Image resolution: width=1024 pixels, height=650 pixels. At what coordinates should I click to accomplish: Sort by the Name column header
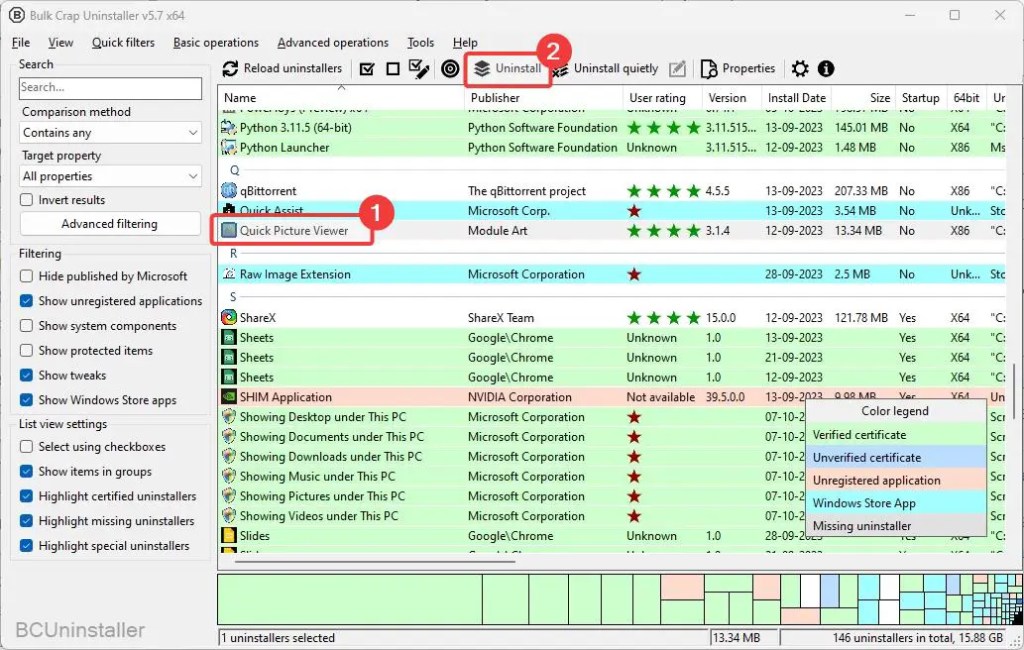341,98
